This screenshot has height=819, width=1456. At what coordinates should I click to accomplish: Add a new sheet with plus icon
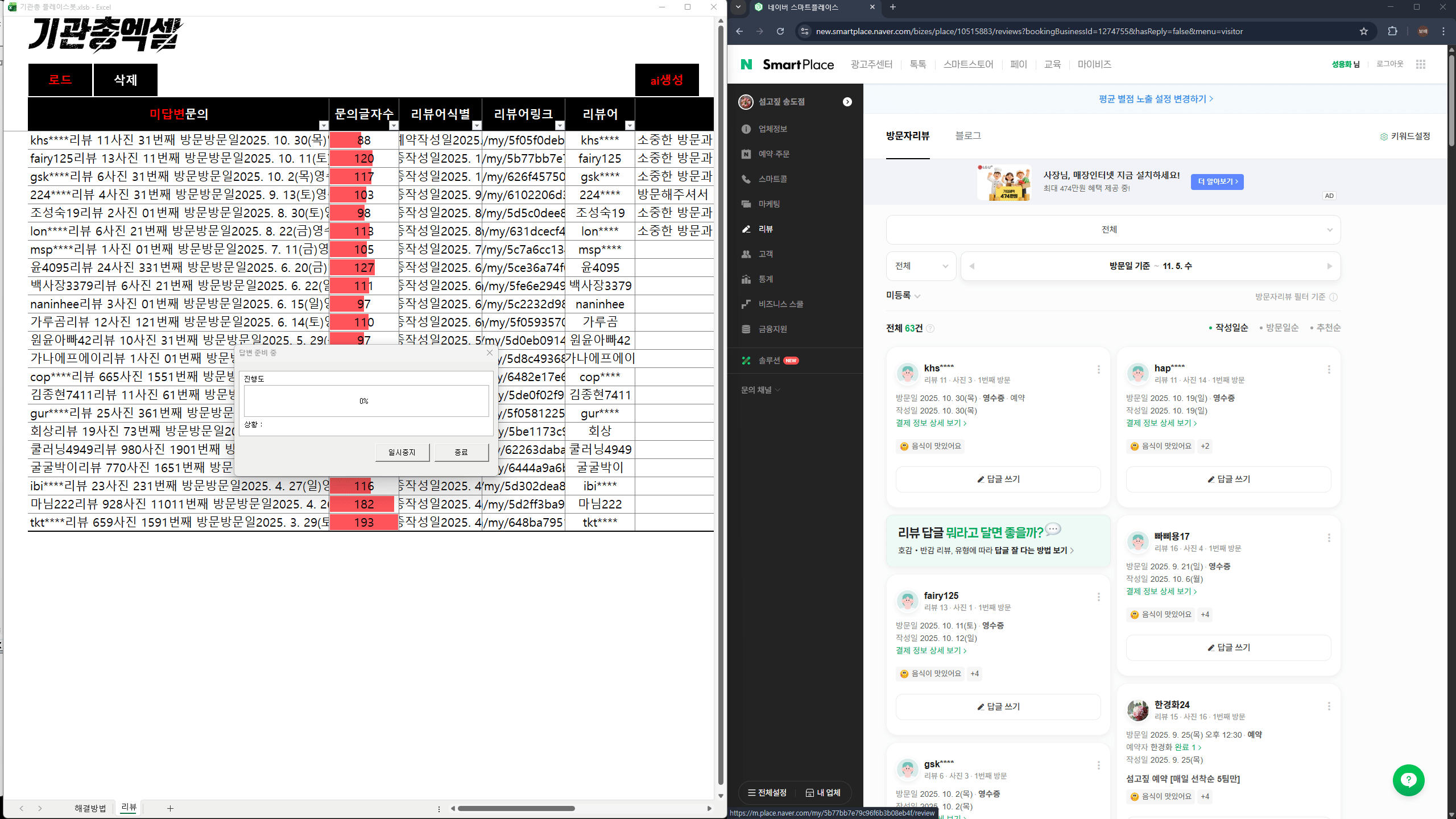[170, 808]
